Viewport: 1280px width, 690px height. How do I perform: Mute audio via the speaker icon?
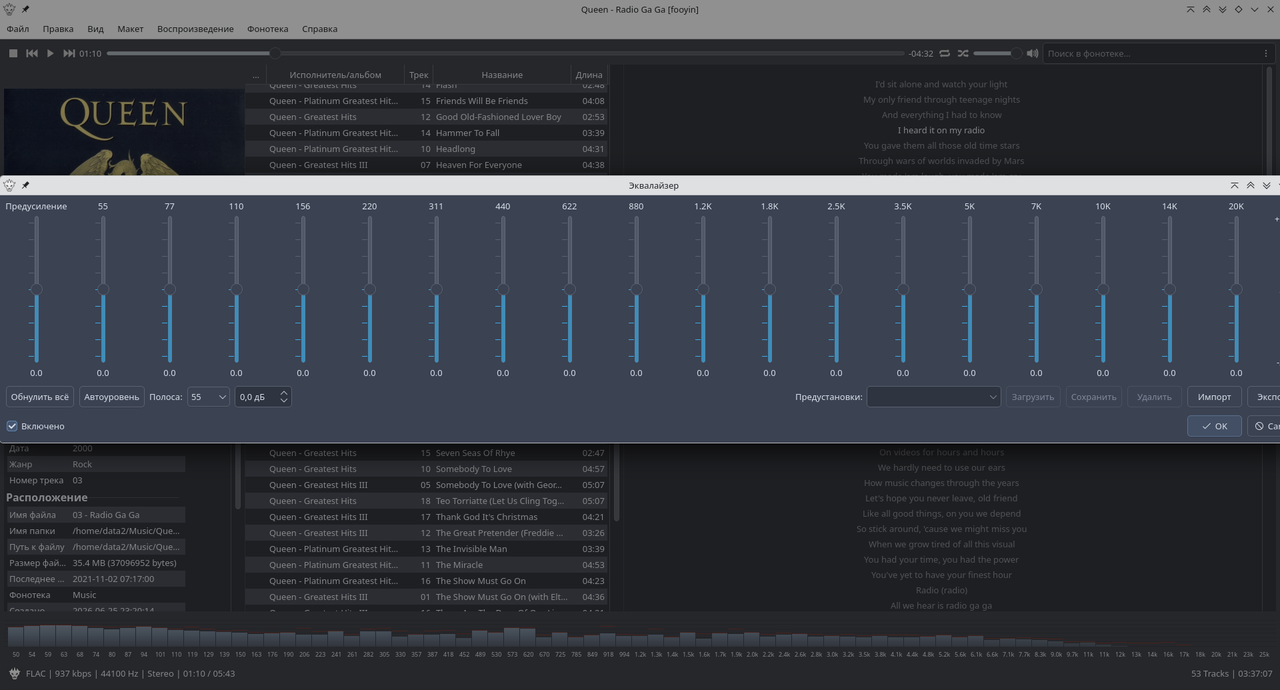click(1032, 53)
